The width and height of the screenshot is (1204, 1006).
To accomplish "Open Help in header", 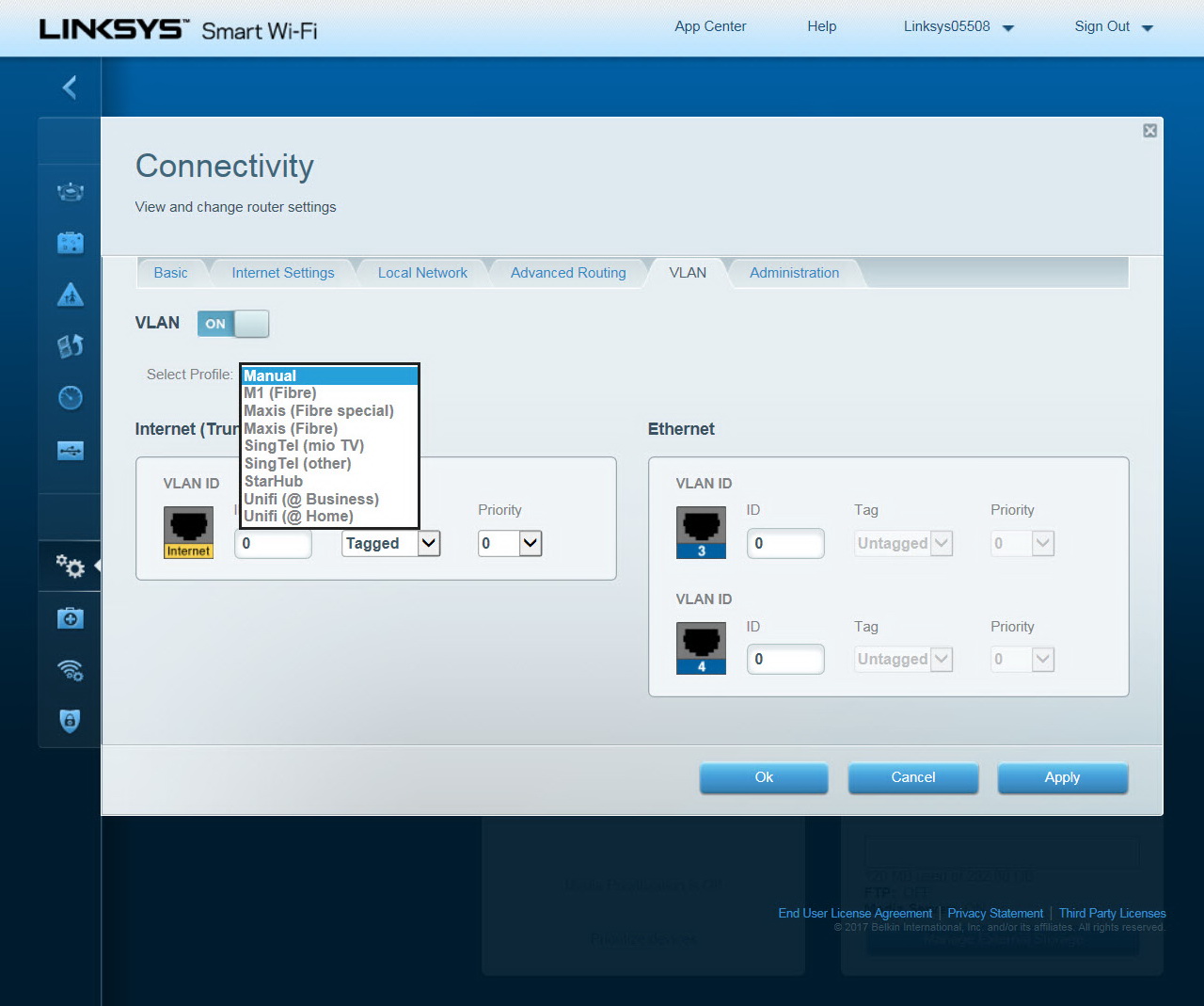I will tap(821, 26).
